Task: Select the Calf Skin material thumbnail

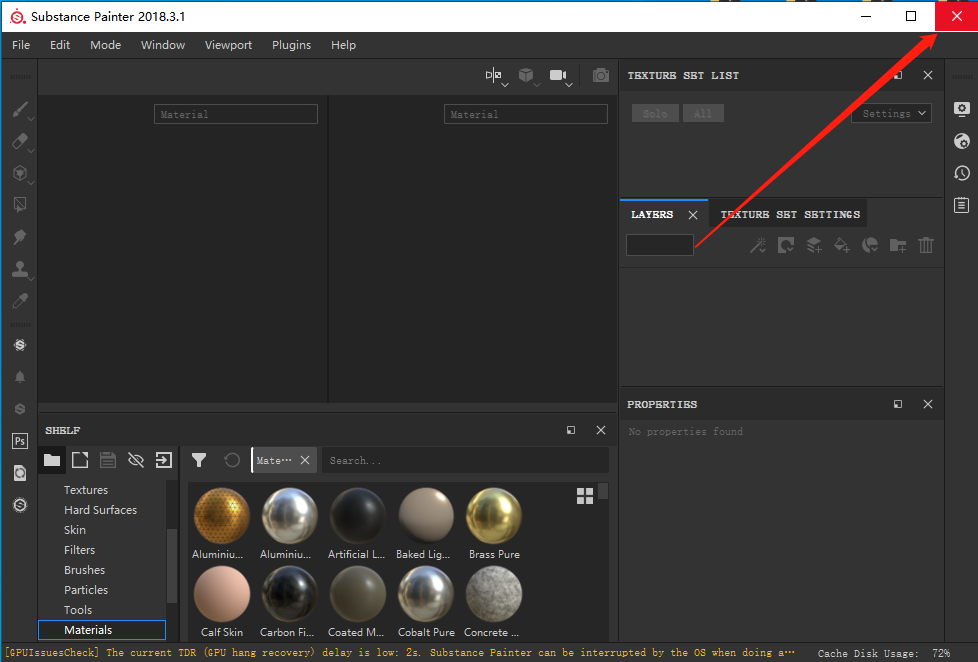Action: (x=221, y=593)
